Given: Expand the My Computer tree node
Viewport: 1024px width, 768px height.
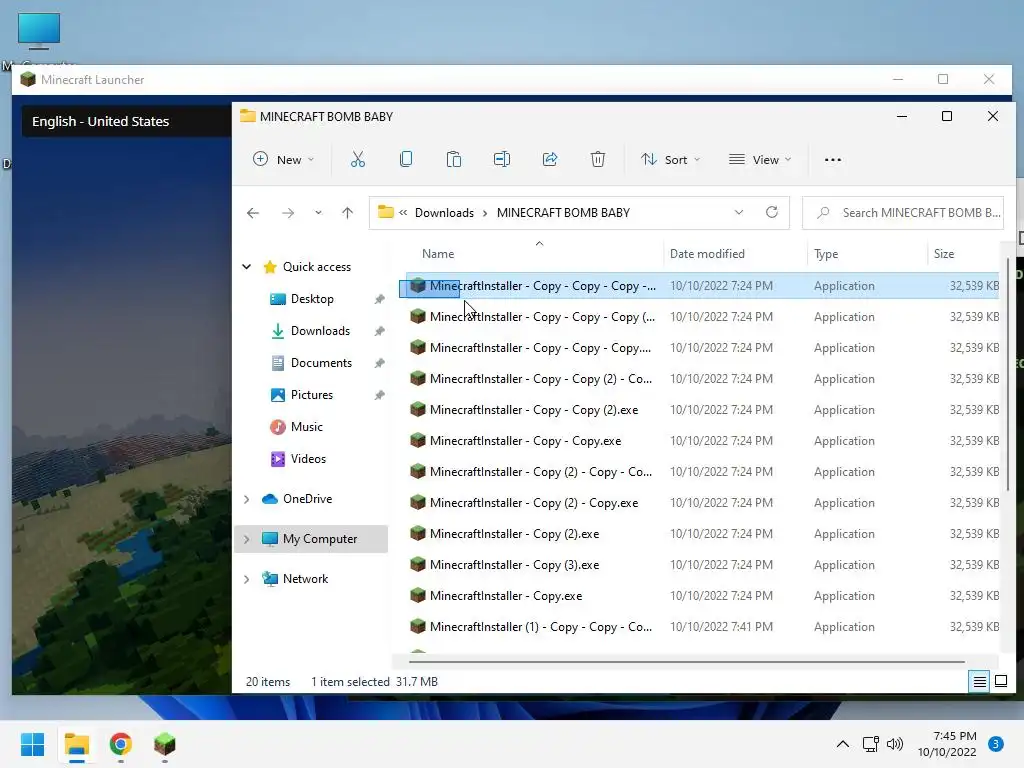Looking at the screenshot, I should 247,539.
